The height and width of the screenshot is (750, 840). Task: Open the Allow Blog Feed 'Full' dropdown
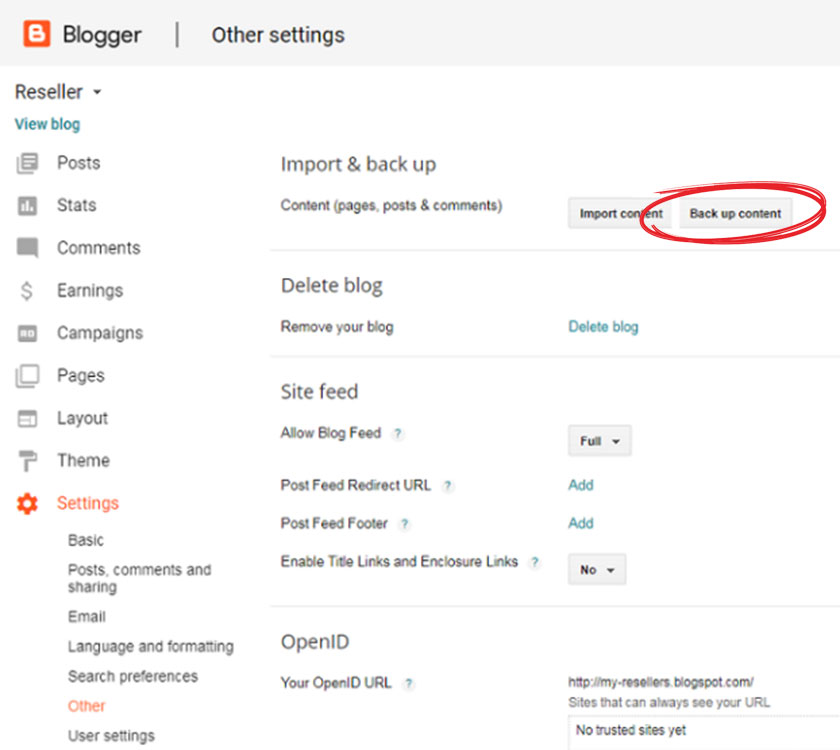pos(599,441)
